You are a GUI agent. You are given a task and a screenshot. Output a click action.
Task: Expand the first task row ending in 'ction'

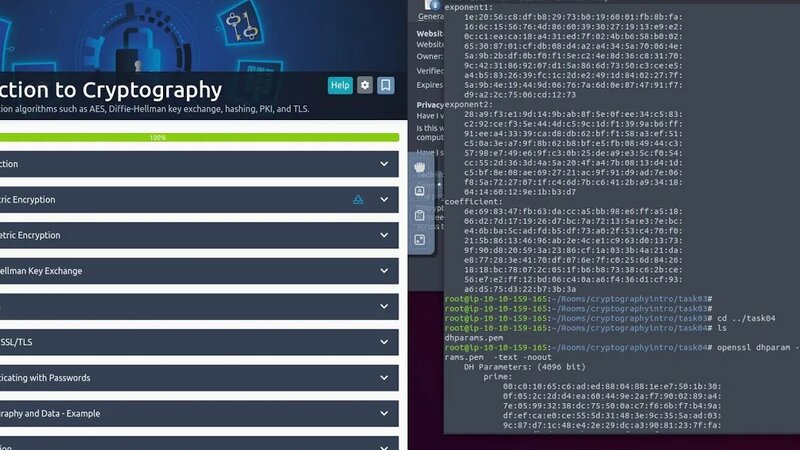coord(199,164)
